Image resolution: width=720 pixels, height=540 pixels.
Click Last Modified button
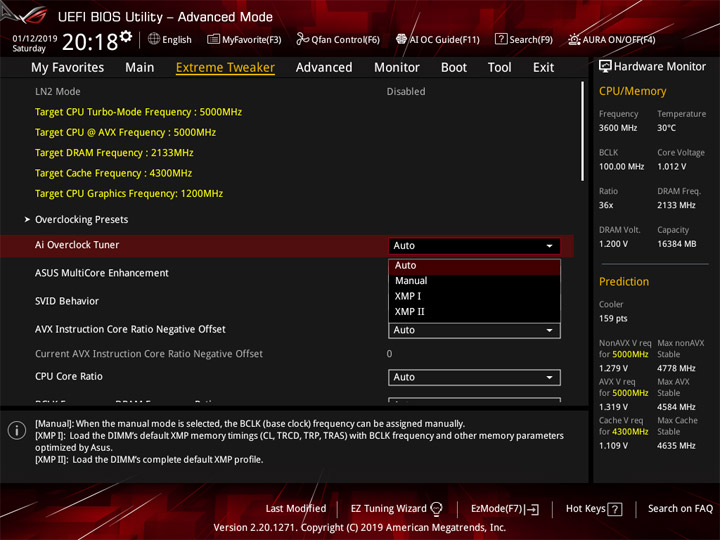point(296,509)
